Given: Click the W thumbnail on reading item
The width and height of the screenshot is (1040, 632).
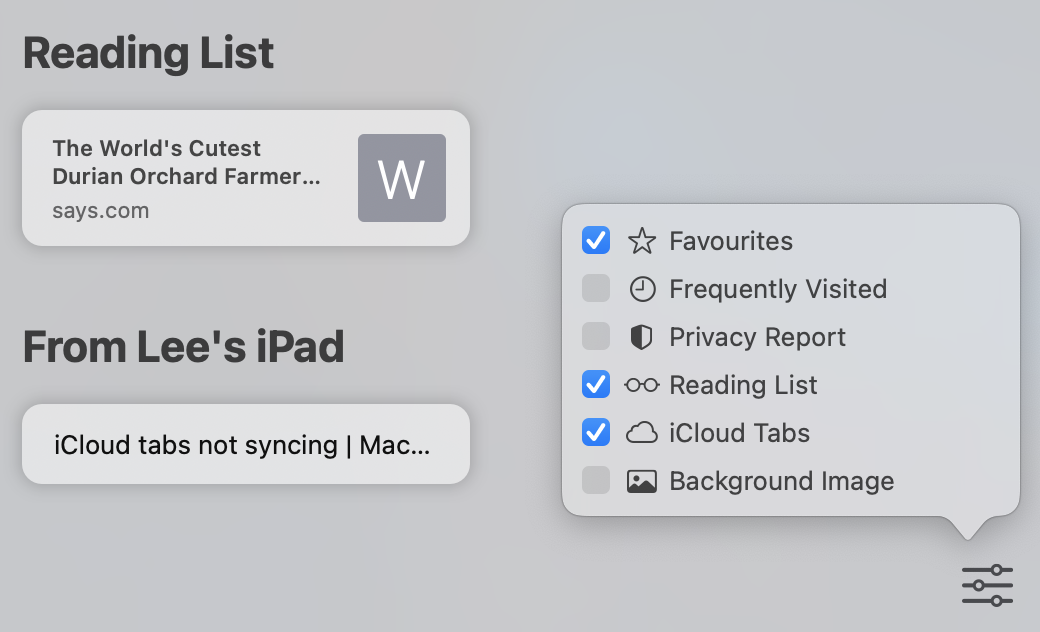Looking at the screenshot, I should click(402, 178).
